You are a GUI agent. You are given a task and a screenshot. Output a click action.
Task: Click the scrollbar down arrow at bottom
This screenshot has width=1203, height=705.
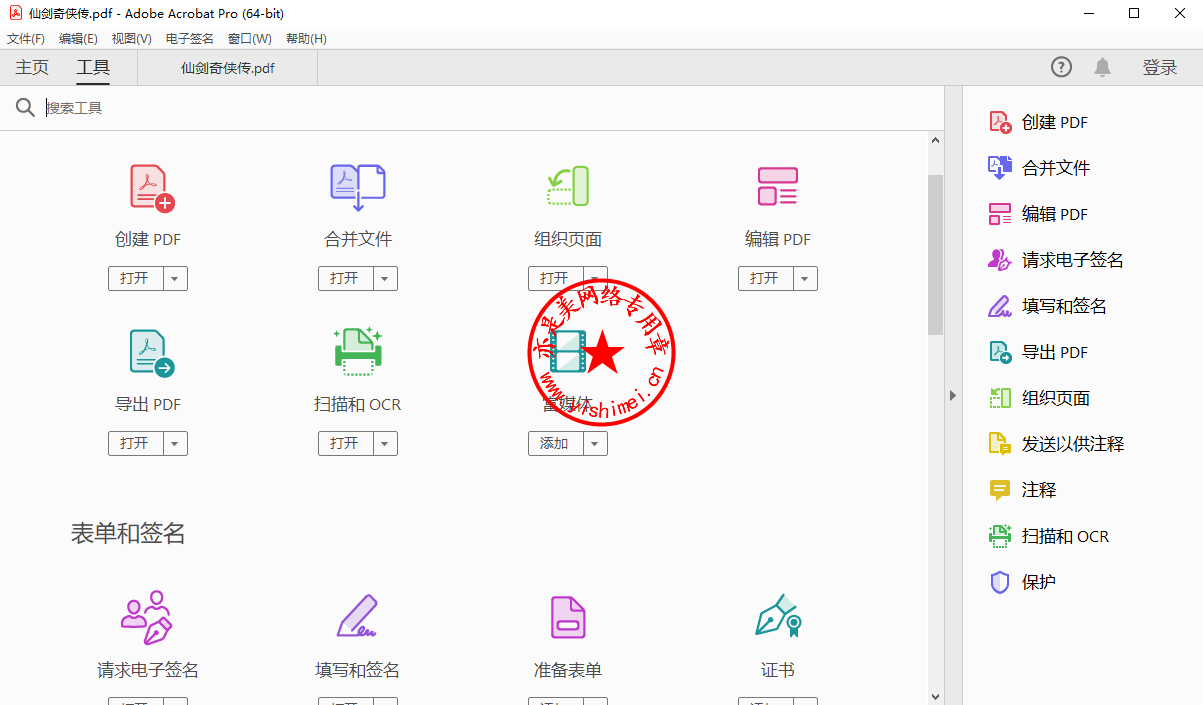point(935,696)
